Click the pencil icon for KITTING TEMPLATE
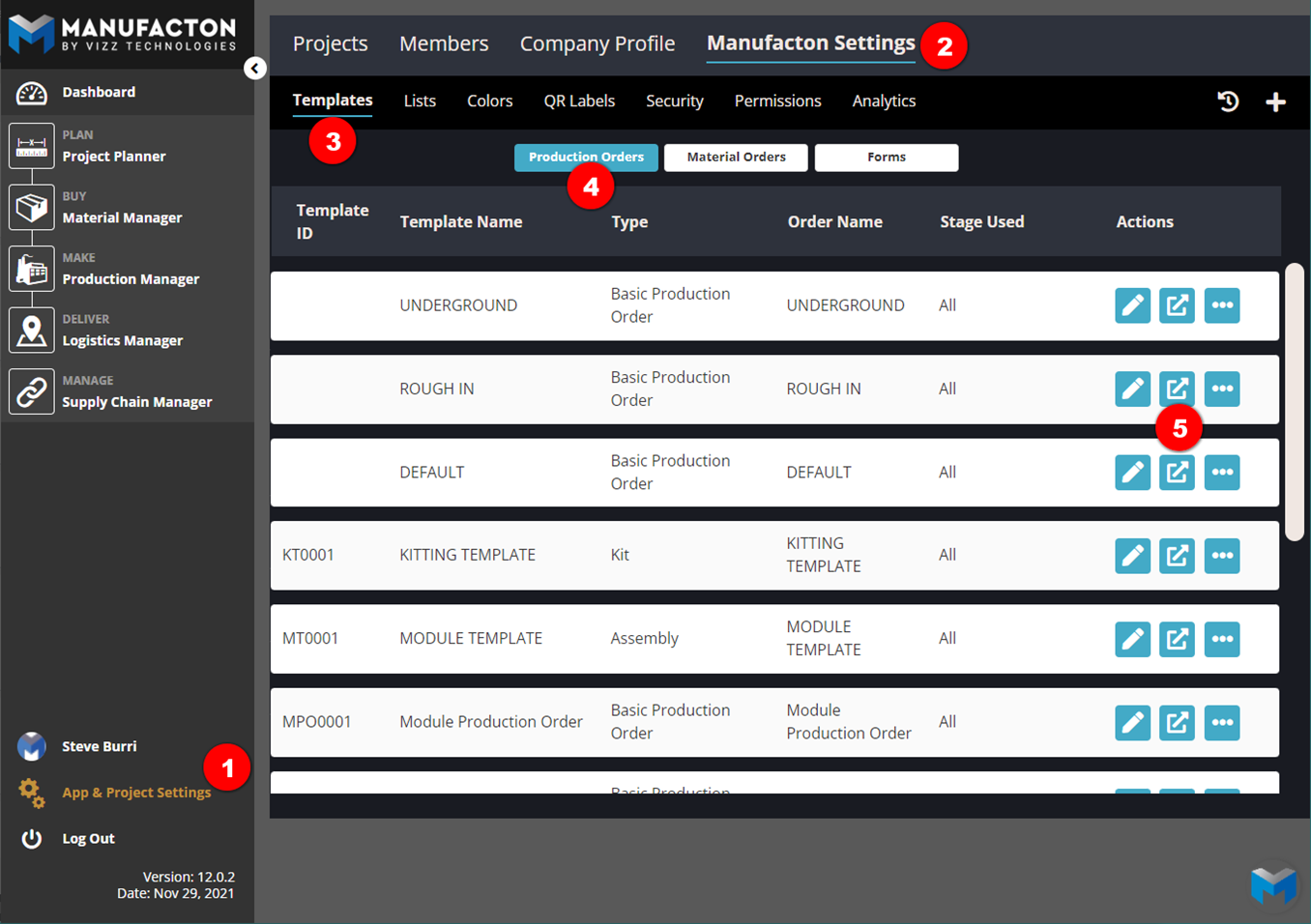 1132,556
